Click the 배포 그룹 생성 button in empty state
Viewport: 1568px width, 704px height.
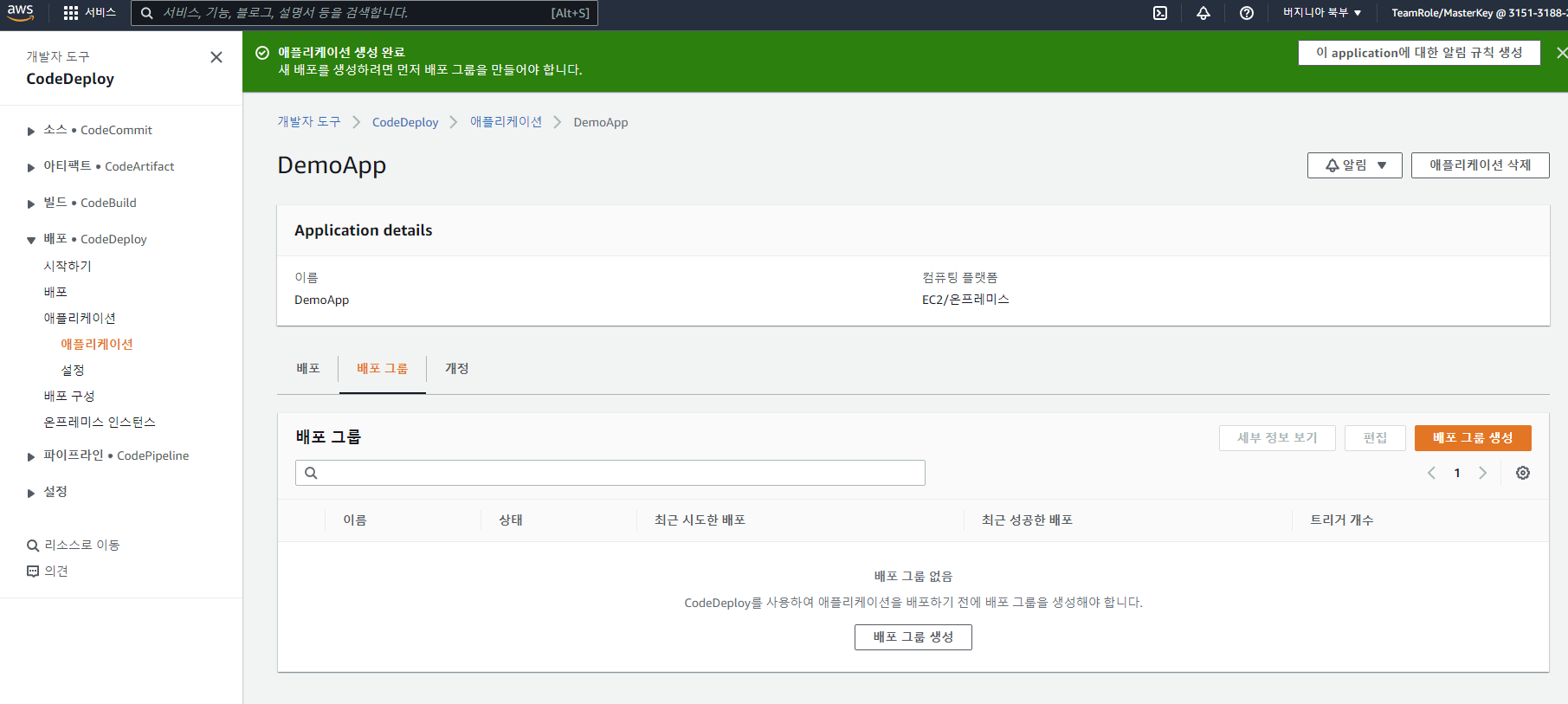point(913,637)
